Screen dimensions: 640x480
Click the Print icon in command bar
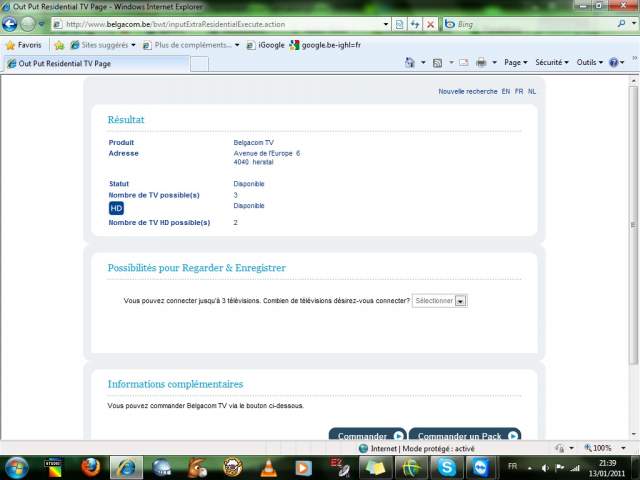coord(481,63)
